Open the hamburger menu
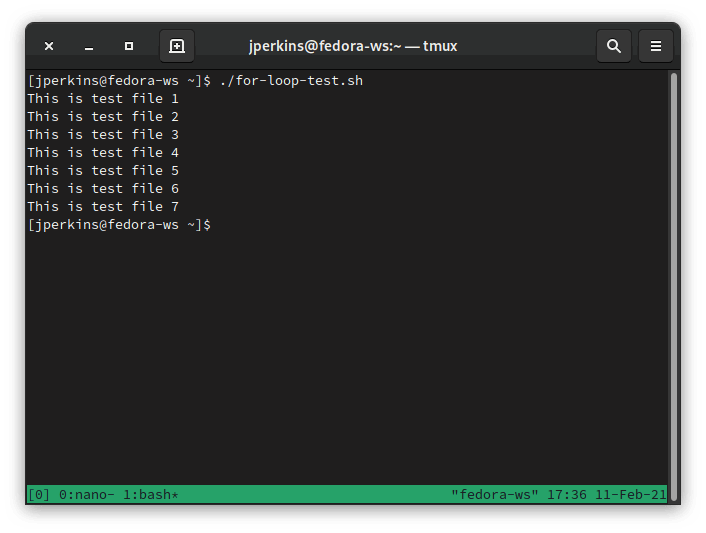 [x=656, y=46]
